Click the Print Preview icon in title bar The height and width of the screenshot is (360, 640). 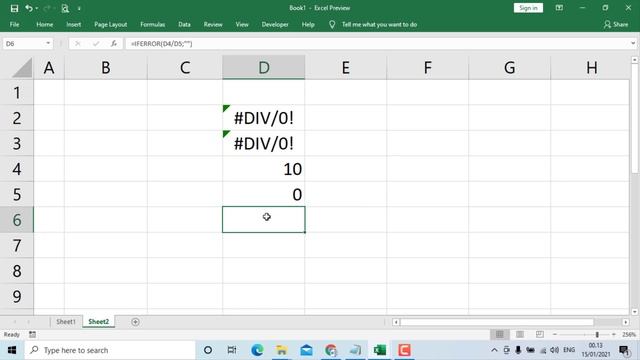65,8
